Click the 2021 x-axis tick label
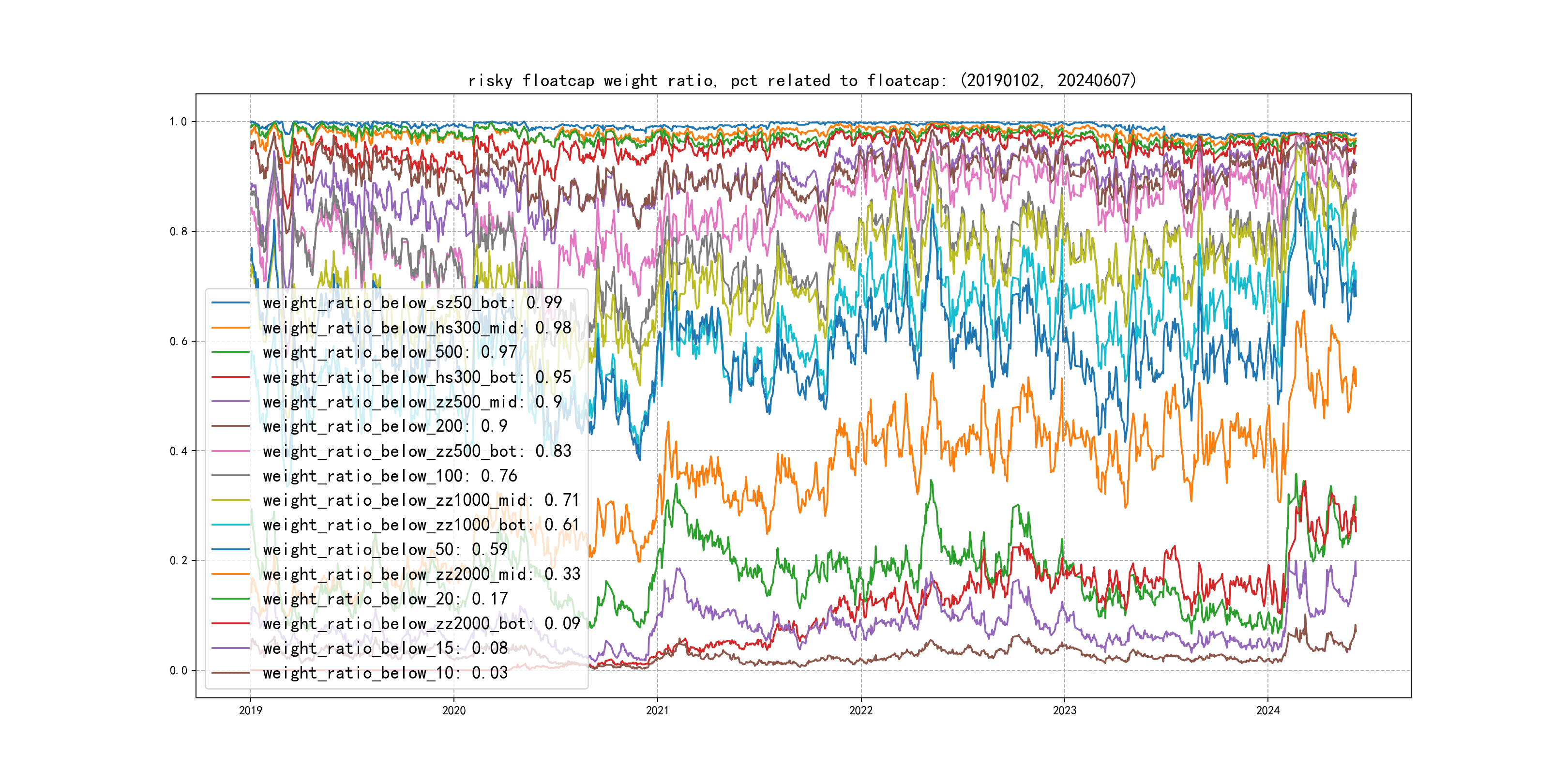 [657, 710]
